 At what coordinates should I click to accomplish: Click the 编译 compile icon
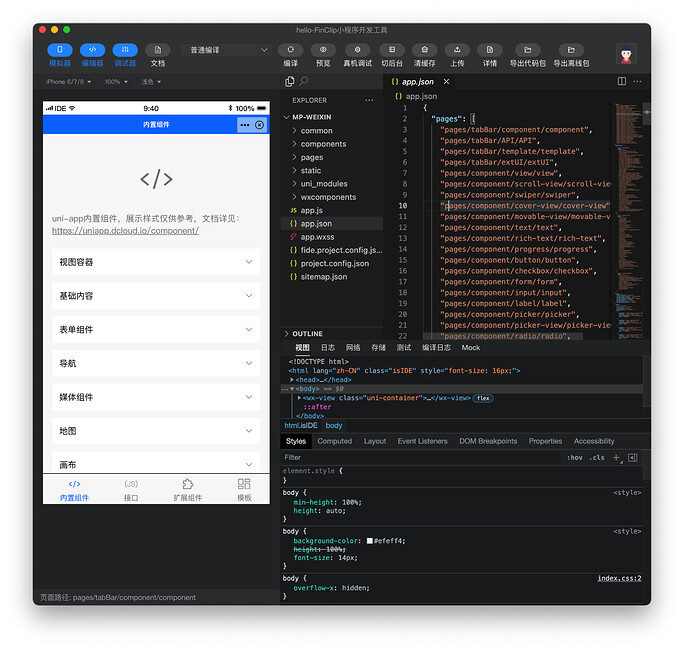click(291, 50)
